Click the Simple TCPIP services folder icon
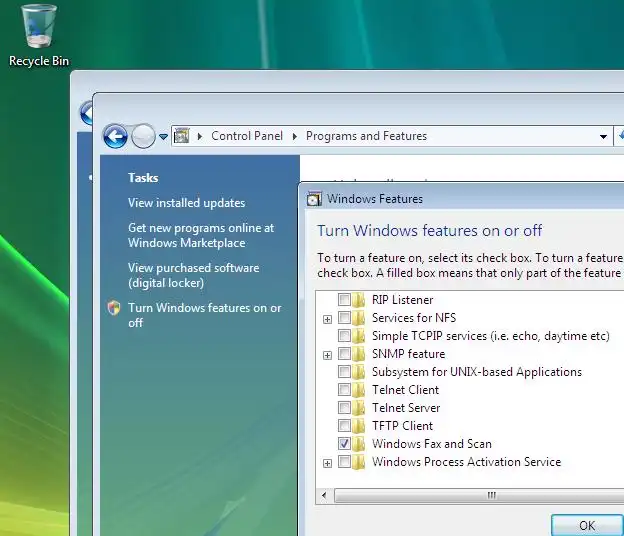The image size is (624, 536). [x=359, y=335]
